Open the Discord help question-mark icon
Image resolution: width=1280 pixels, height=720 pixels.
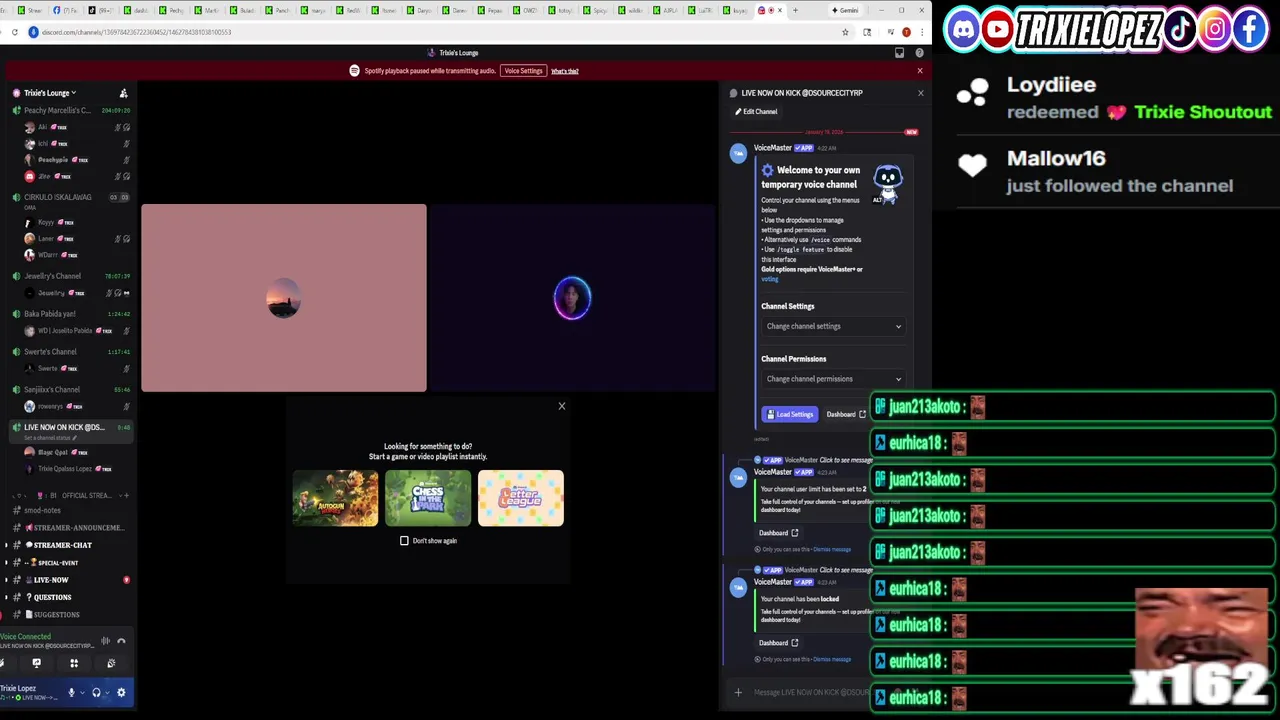(x=919, y=53)
